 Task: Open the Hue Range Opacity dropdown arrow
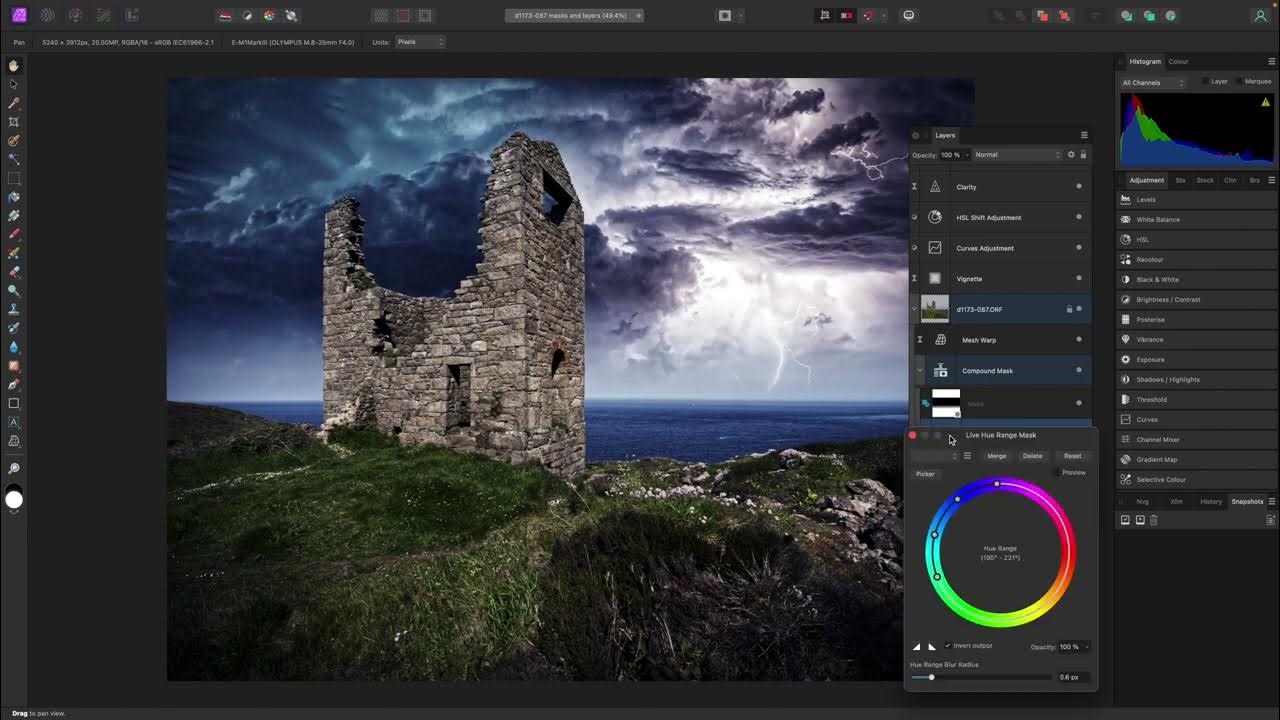pos(1087,647)
